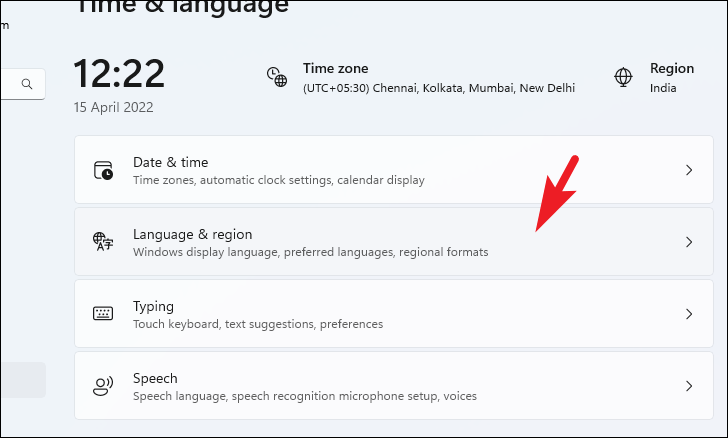Expand the Speech row chevron arrow
728x438 pixels.
(x=688, y=386)
